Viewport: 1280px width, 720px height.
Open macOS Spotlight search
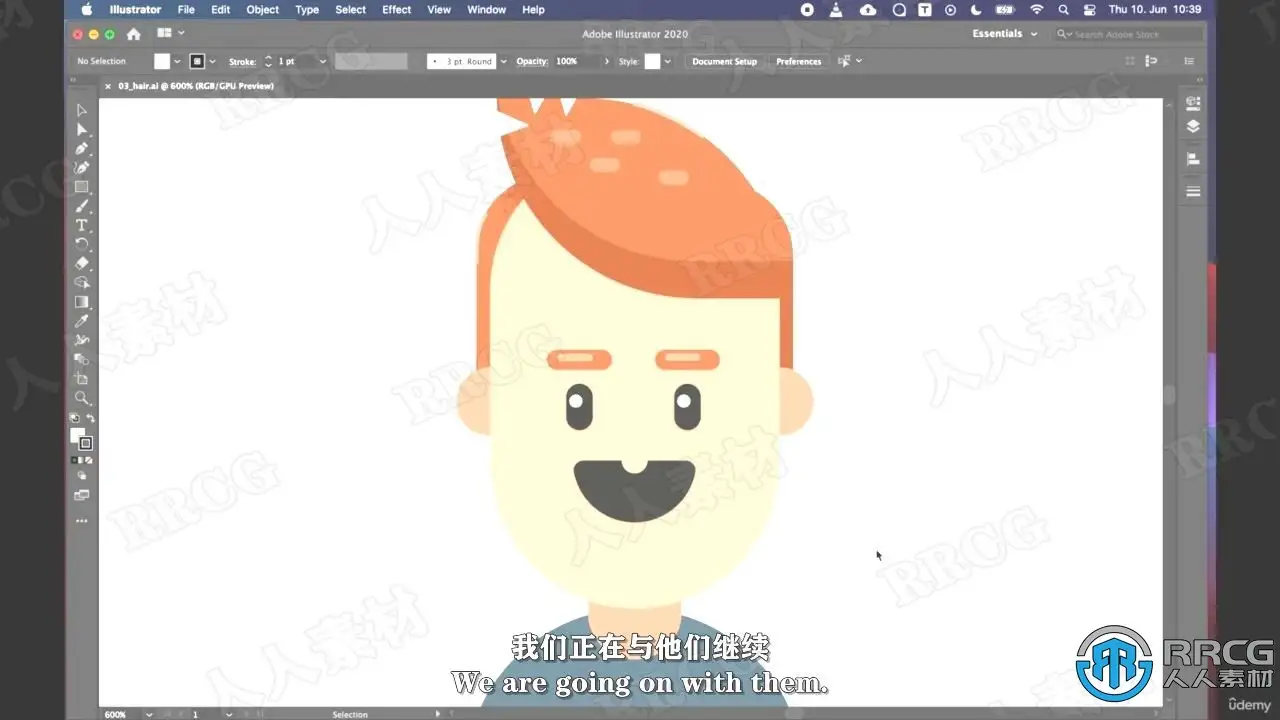pos(1063,10)
